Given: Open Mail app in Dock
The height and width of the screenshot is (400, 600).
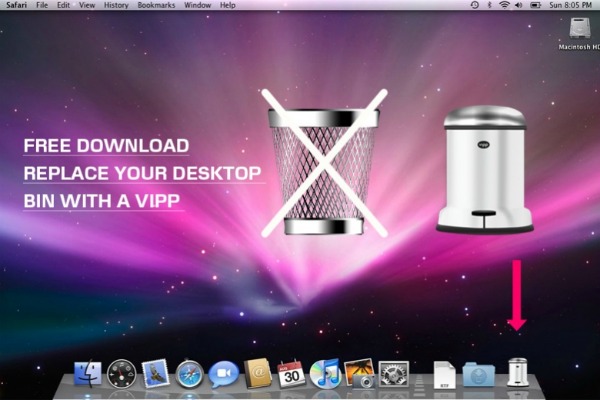Looking at the screenshot, I should click(155, 373).
